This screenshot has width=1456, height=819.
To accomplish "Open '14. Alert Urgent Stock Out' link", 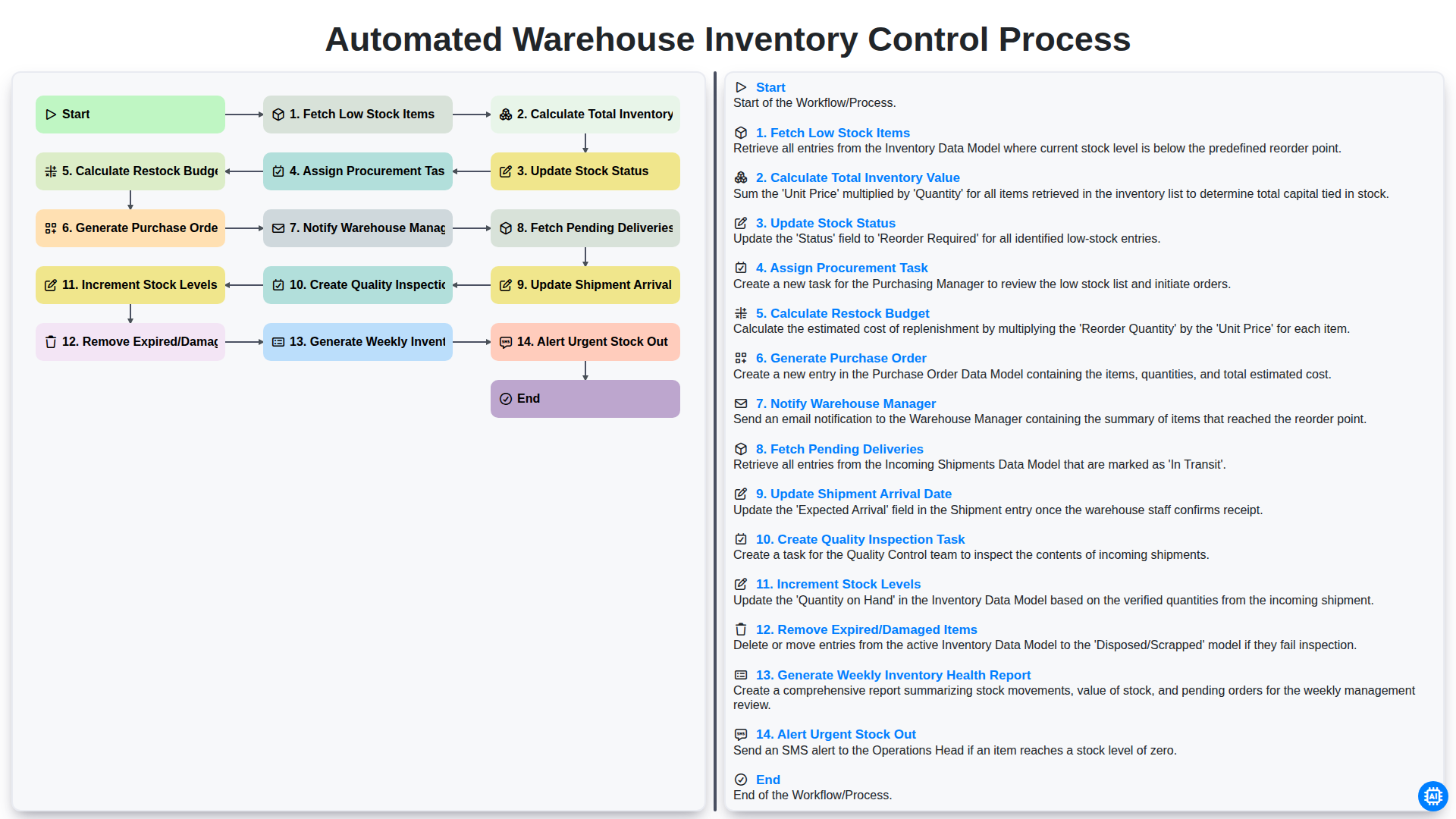I will click(x=836, y=734).
